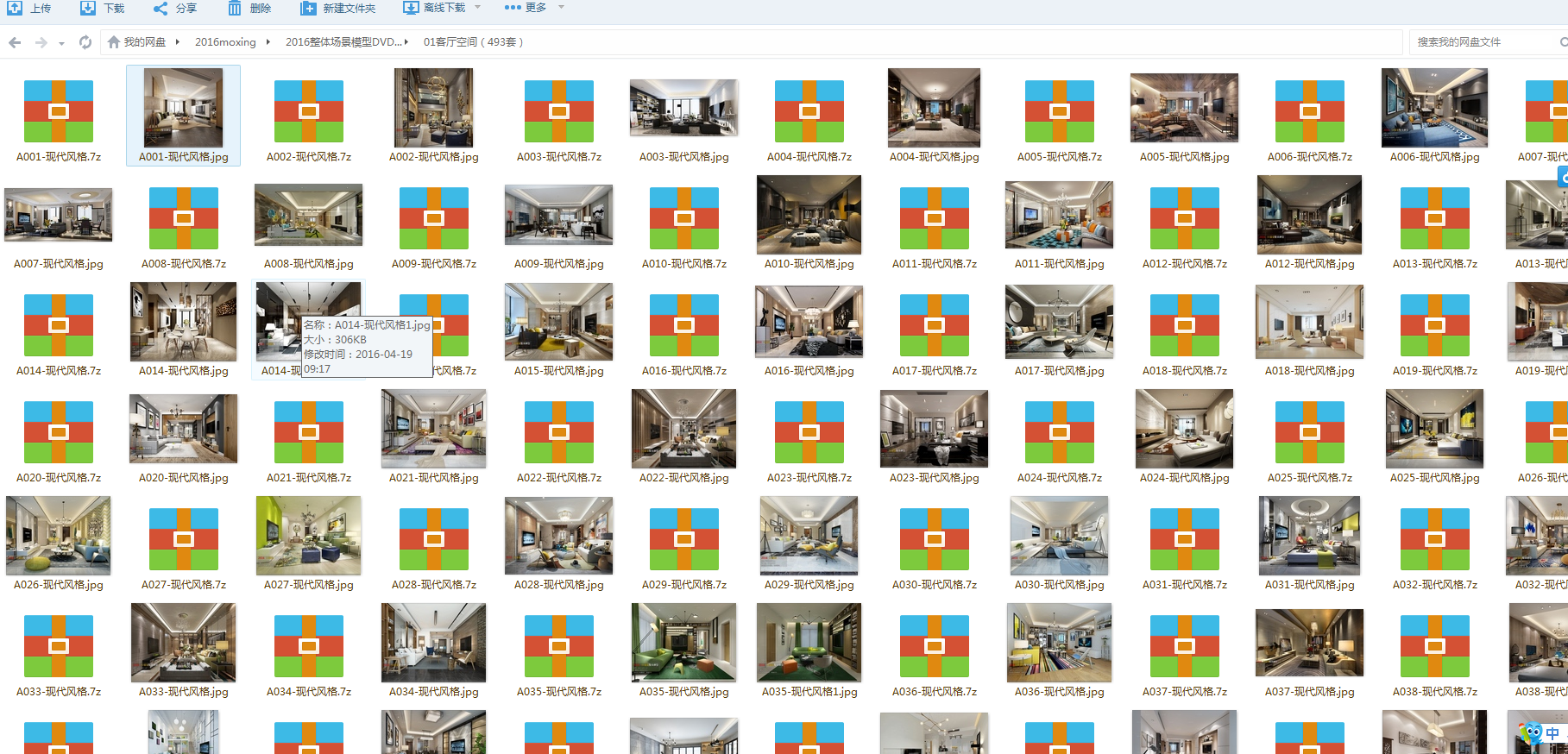Select the A023-现代风格.jpg thumbnail

click(x=934, y=429)
